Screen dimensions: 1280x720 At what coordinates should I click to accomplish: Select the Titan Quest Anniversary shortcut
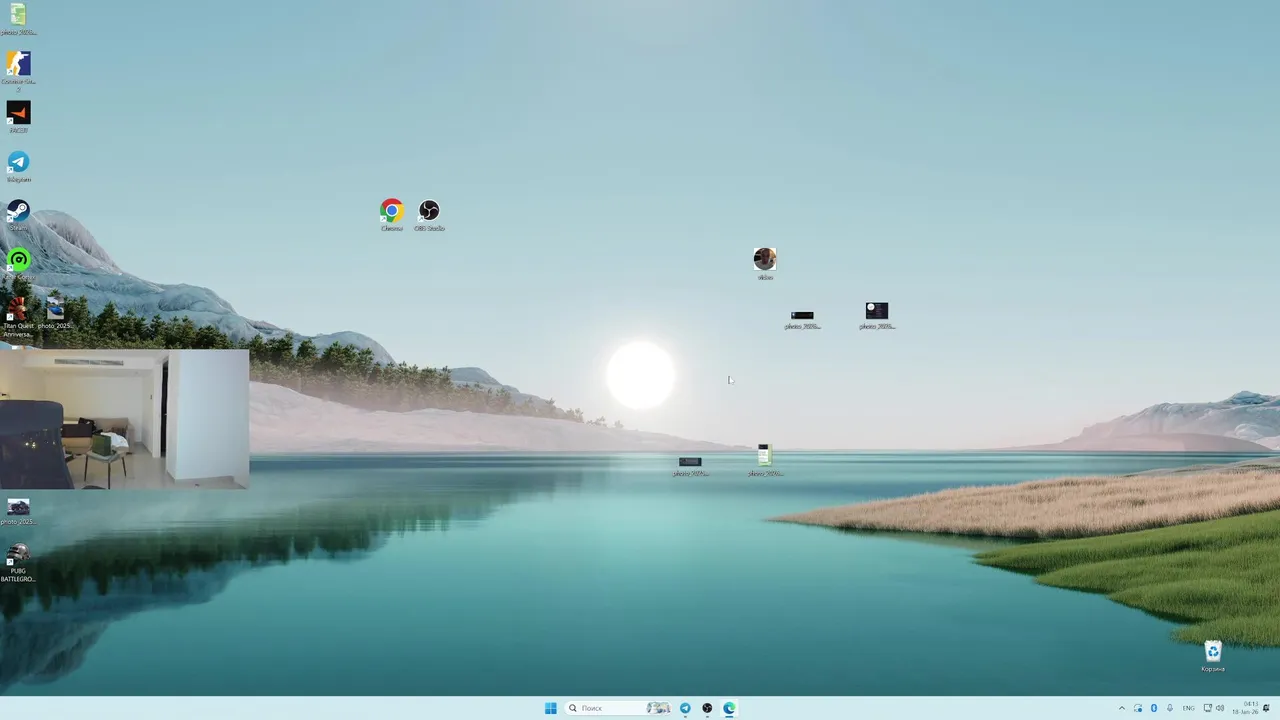tap(18, 317)
